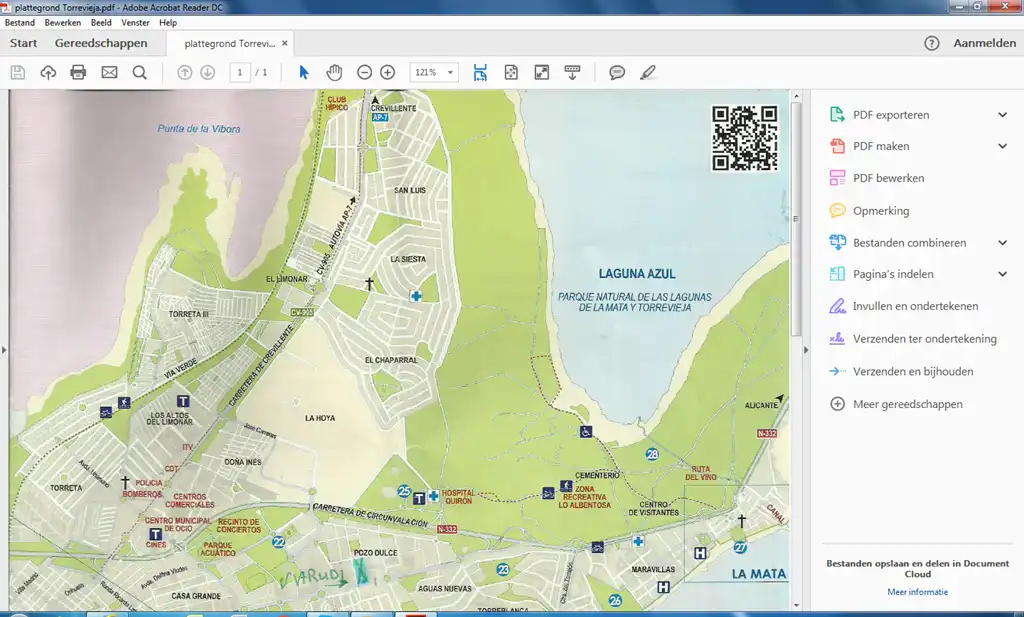Switch to the Gereedschappen tab
This screenshot has height=617, width=1024.
click(101, 43)
